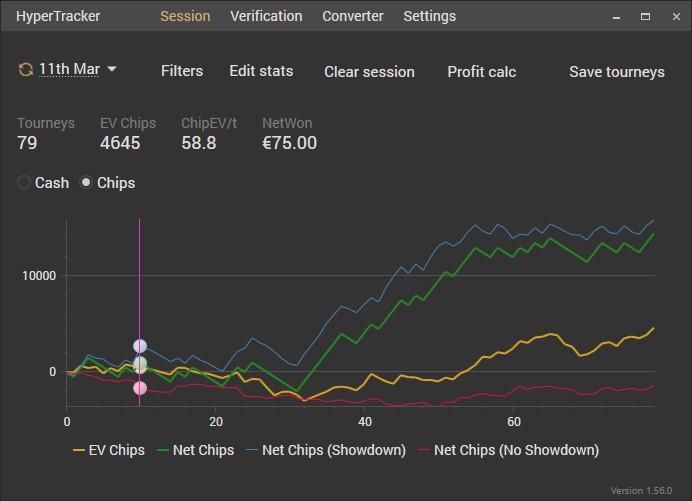Open the Verification tab
The width and height of the screenshot is (692, 501).
point(266,16)
